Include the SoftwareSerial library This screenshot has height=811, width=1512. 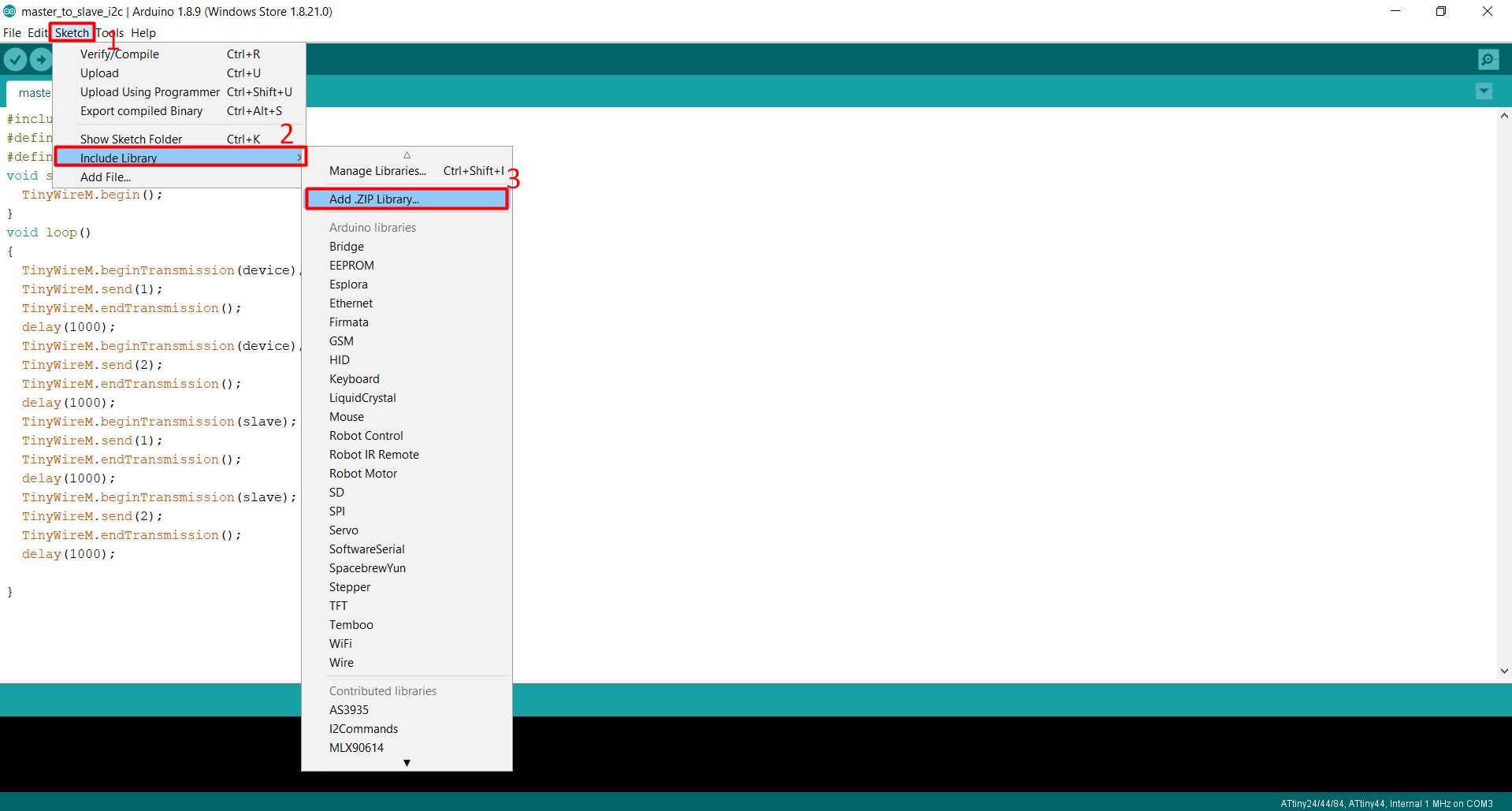407,549
